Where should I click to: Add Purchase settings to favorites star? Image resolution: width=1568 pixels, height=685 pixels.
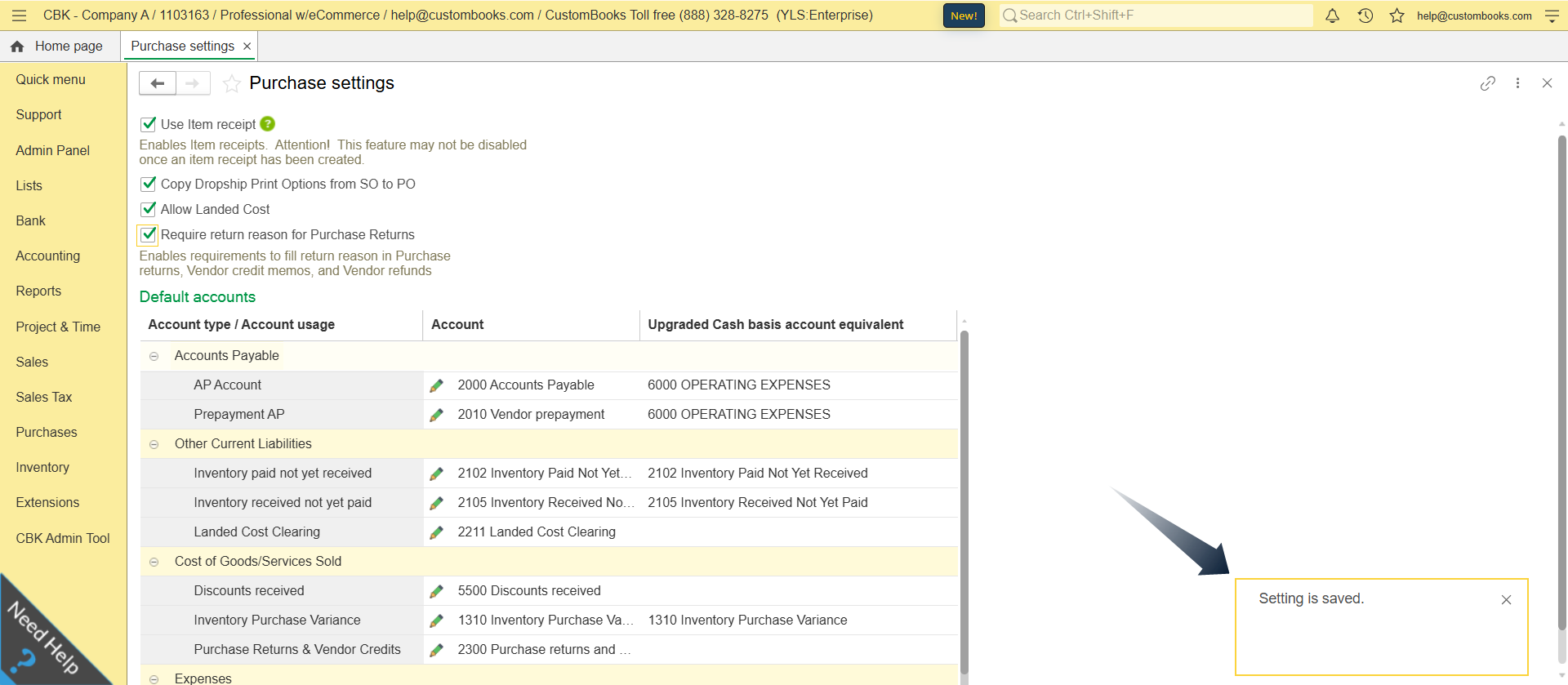232,83
